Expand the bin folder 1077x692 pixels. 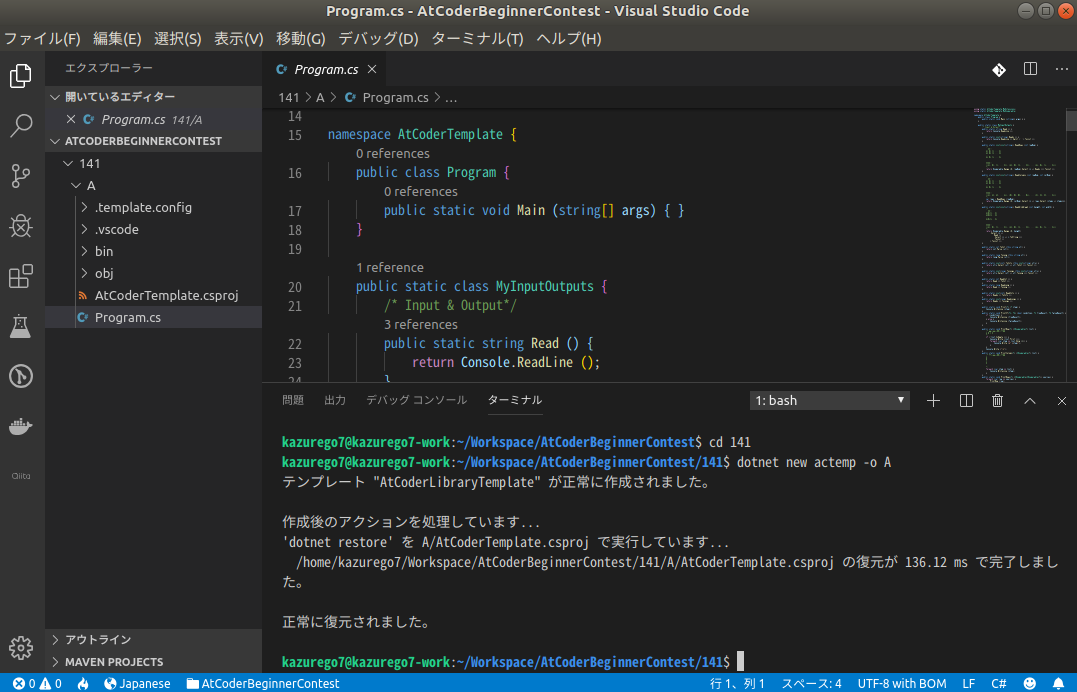click(x=154, y=252)
